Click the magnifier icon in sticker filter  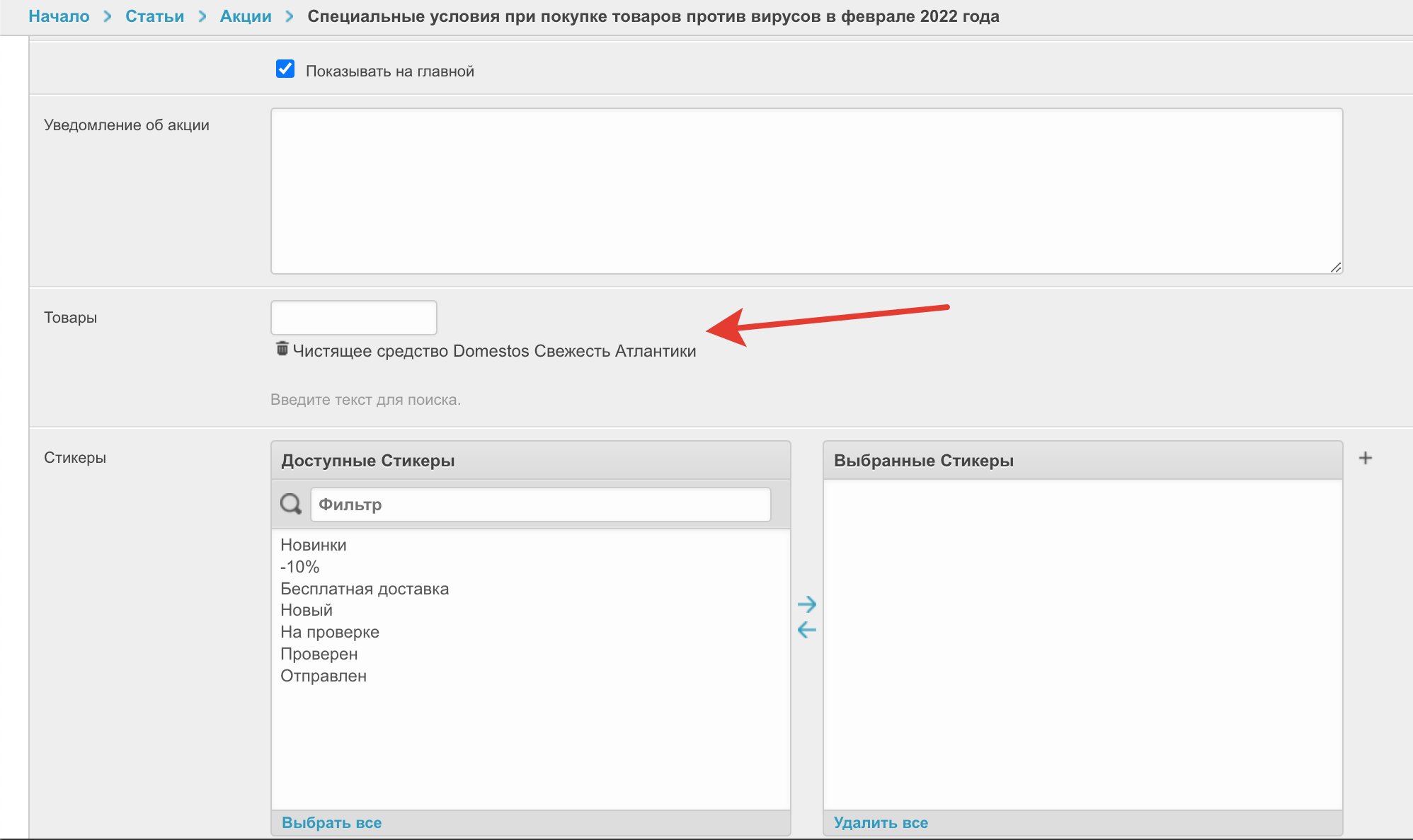coord(290,505)
